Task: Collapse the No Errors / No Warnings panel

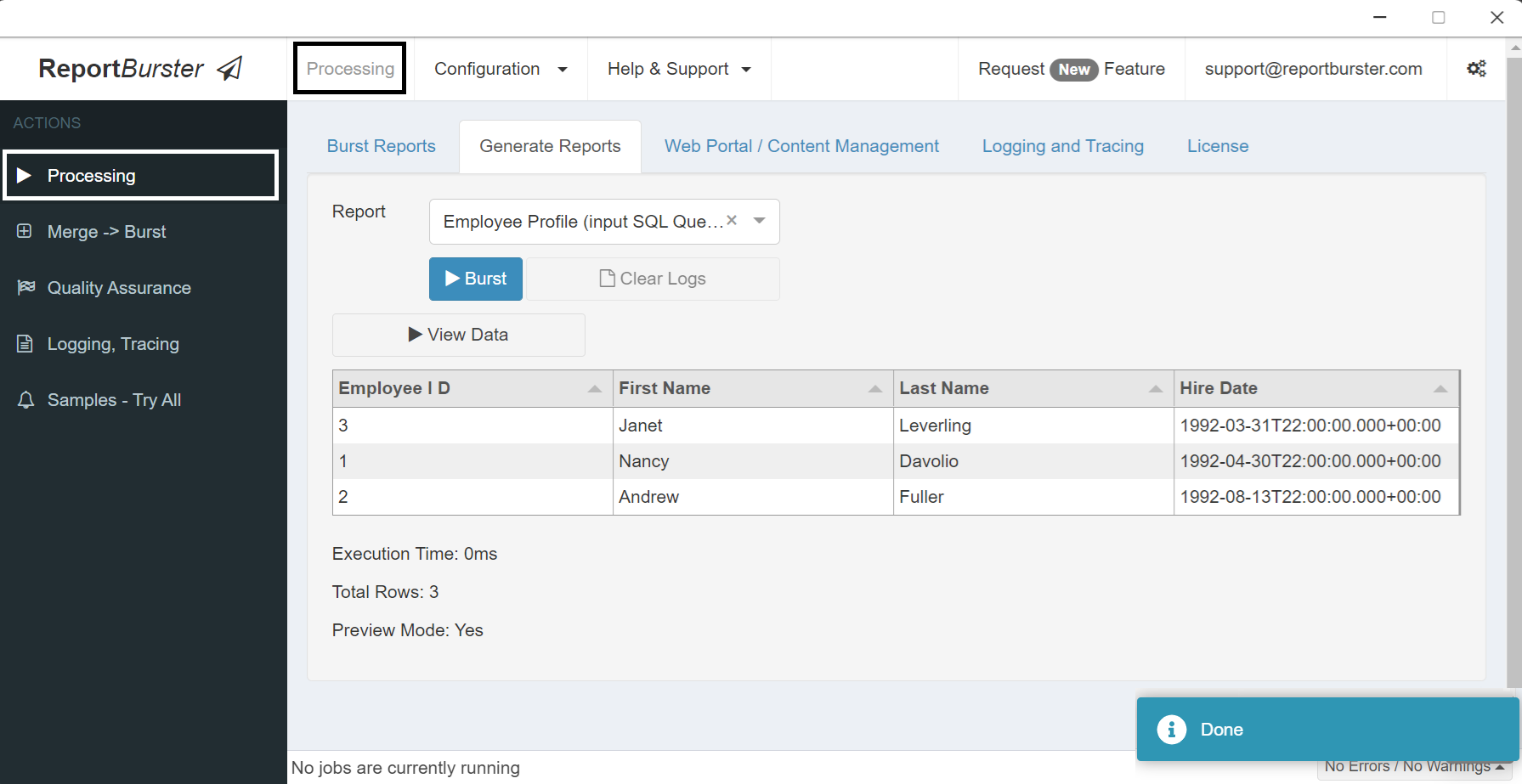Action: click(1497, 765)
